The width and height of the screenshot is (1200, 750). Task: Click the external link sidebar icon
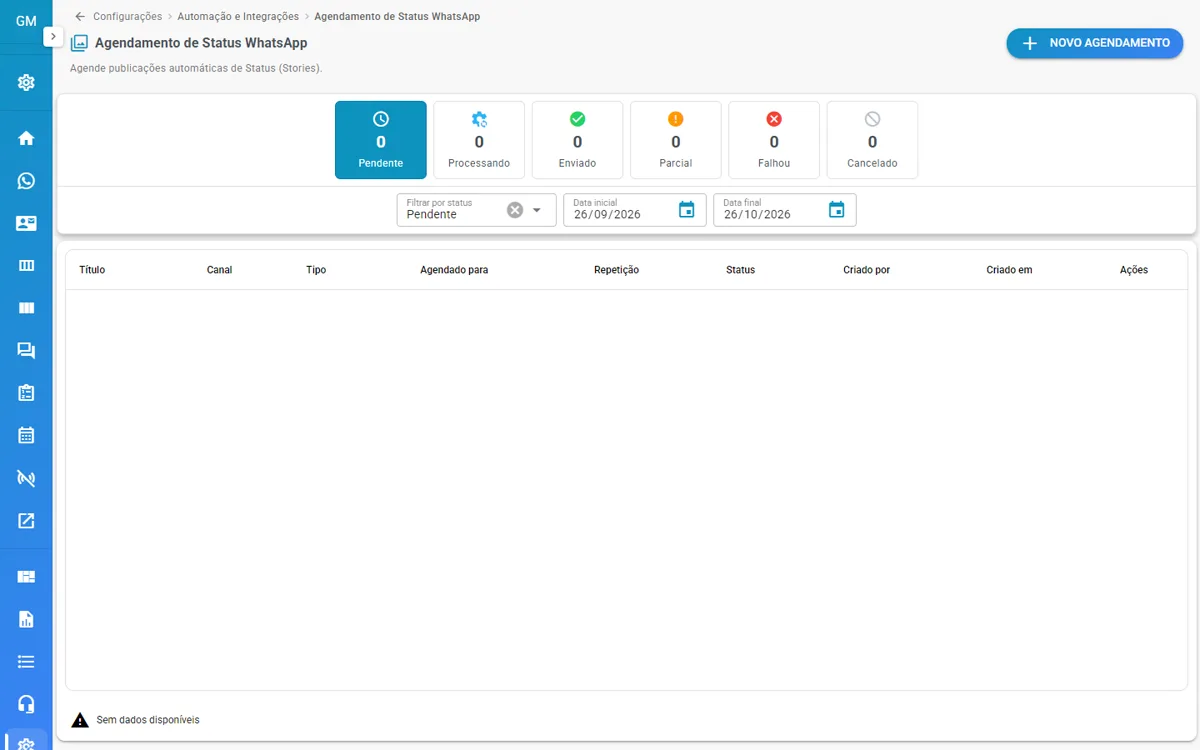pyautogui.click(x=26, y=520)
